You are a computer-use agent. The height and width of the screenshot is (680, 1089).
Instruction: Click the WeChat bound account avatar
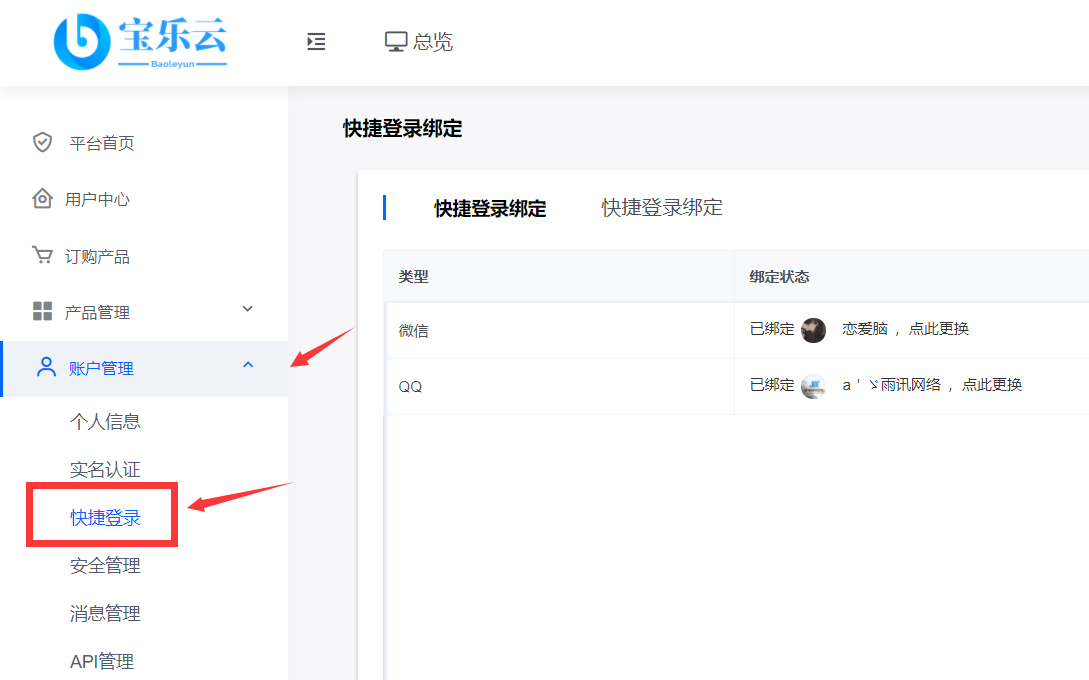(x=814, y=330)
